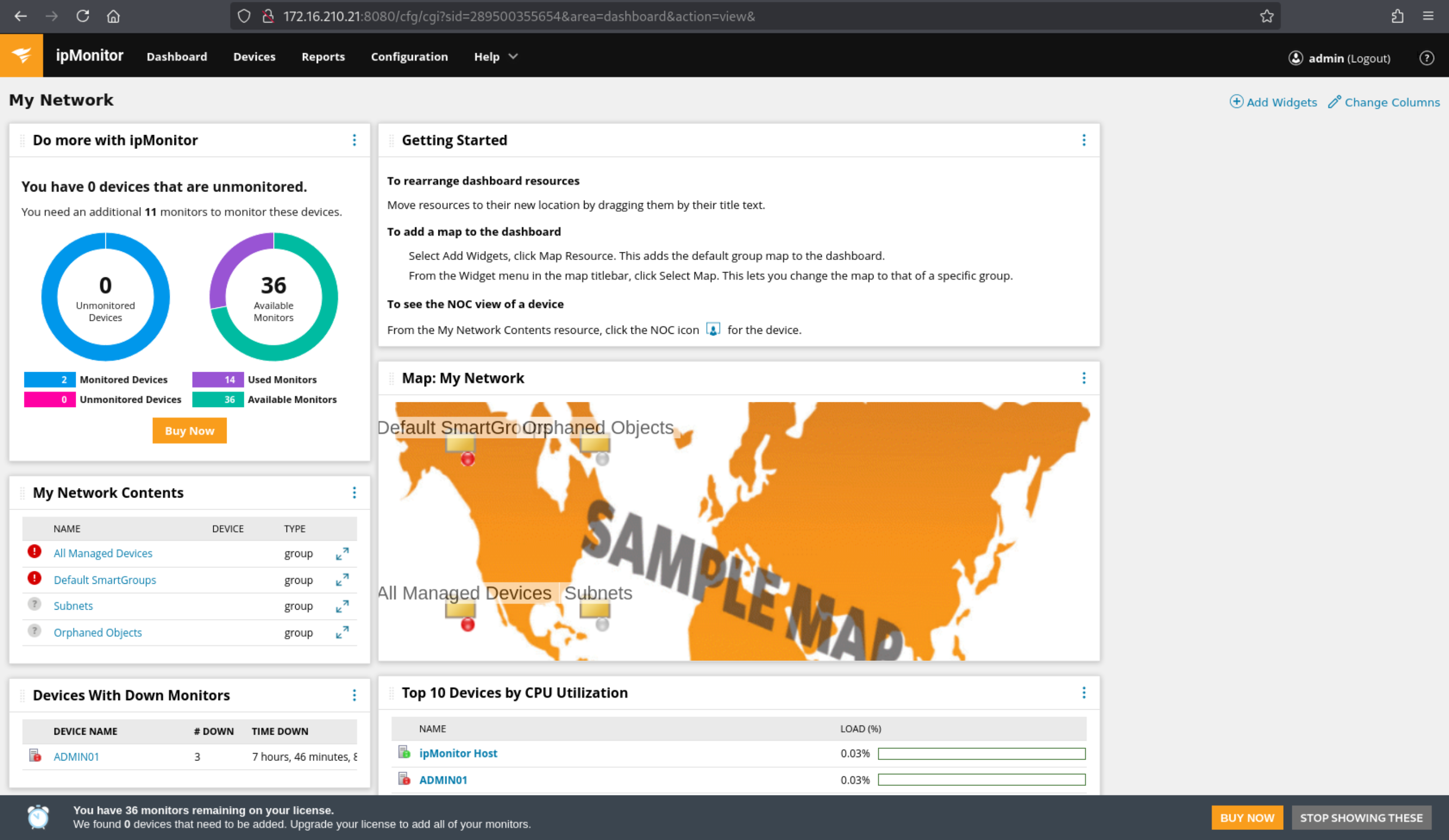Click the blue Monitored Devices legend swatch
The width and height of the screenshot is (1449, 840).
click(49, 380)
